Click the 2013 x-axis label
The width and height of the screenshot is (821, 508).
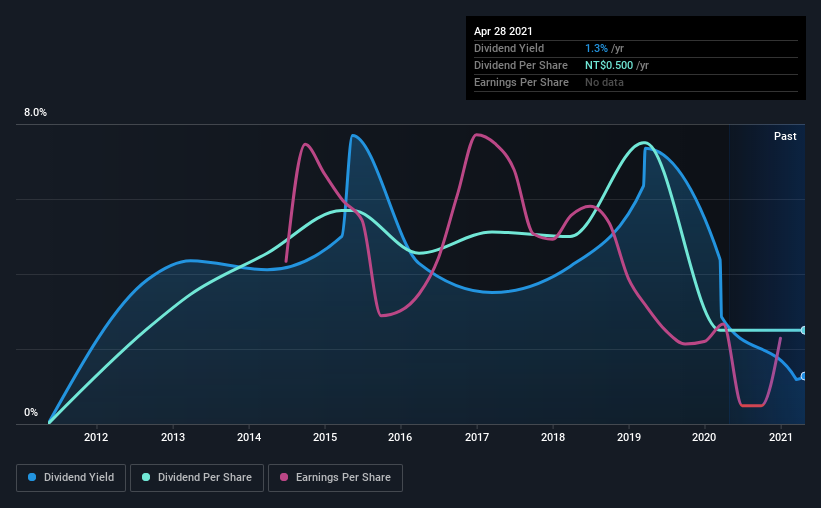[x=173, y=437]
